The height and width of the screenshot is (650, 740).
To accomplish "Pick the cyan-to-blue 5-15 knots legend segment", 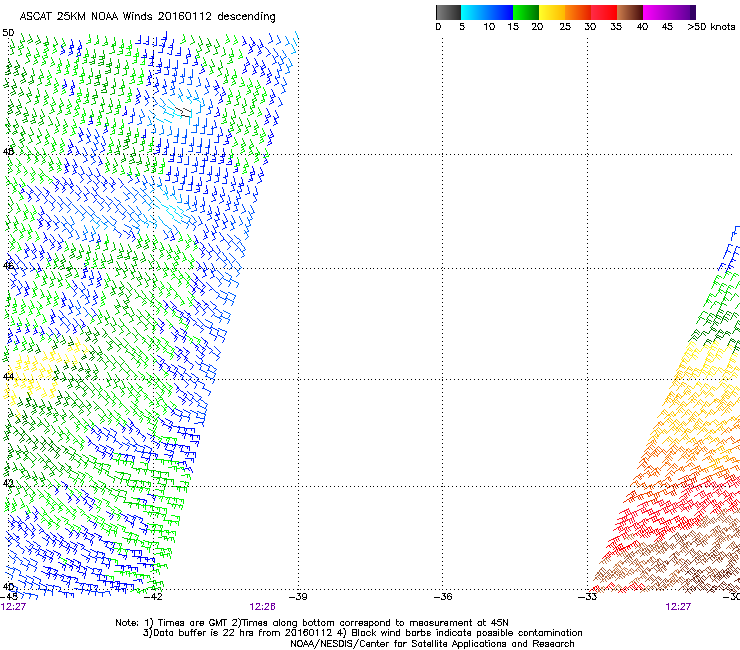I will click(487, 12).
